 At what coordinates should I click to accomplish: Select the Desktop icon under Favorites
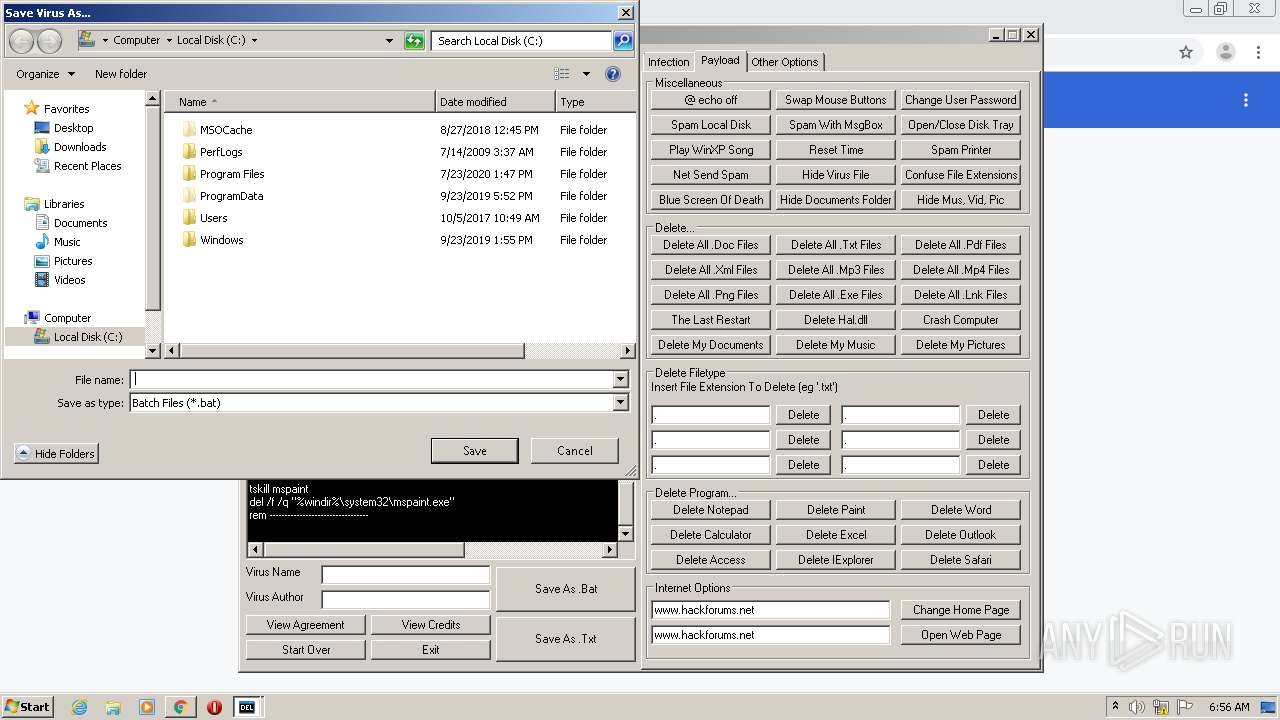coord(42,128)
